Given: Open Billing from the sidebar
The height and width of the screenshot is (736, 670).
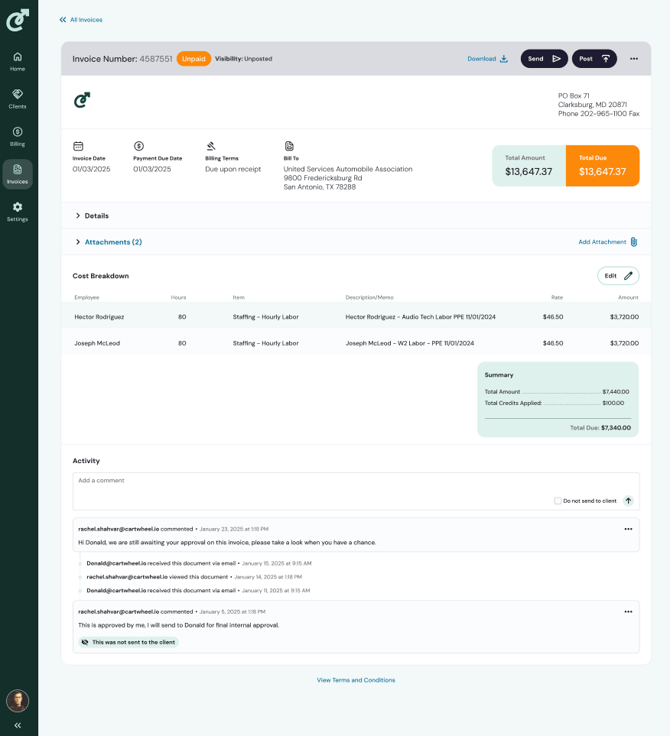Looking at the screenshot, I should (x=17, y=136).
